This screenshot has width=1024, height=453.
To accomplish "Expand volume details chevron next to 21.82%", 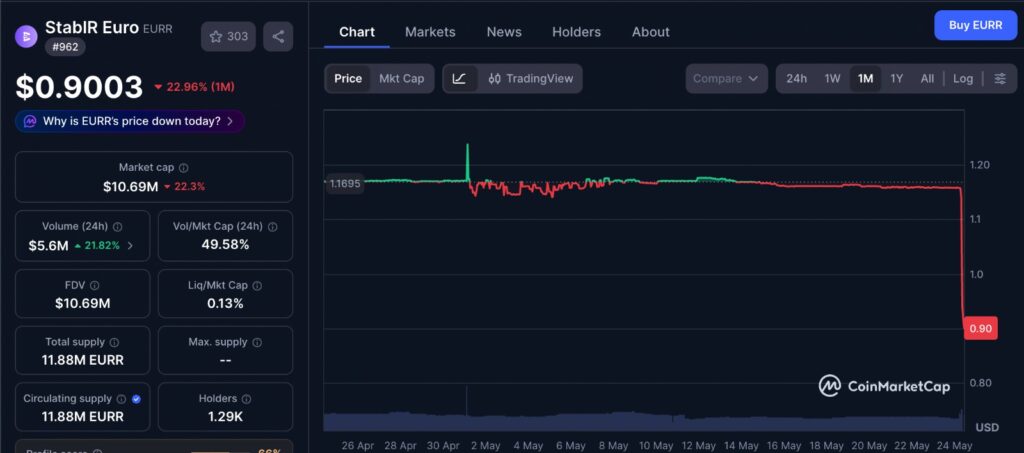I will 130,245.
